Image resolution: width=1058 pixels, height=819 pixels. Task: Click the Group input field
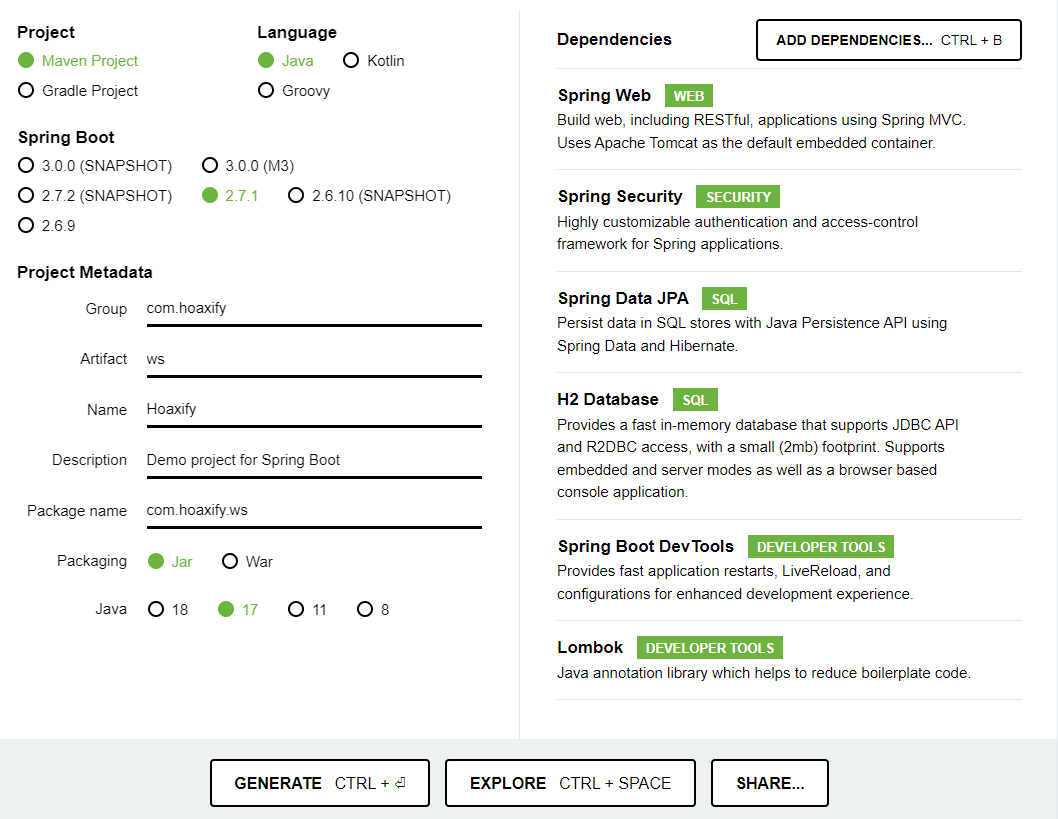(x=313, y=309)
